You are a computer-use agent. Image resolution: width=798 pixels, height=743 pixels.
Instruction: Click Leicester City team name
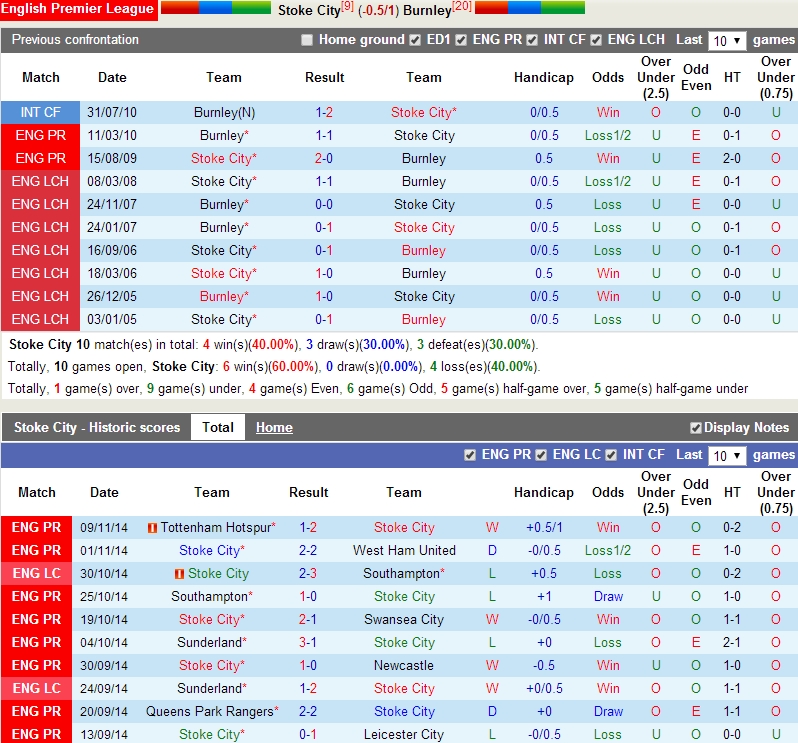click(x=404, y=734)
